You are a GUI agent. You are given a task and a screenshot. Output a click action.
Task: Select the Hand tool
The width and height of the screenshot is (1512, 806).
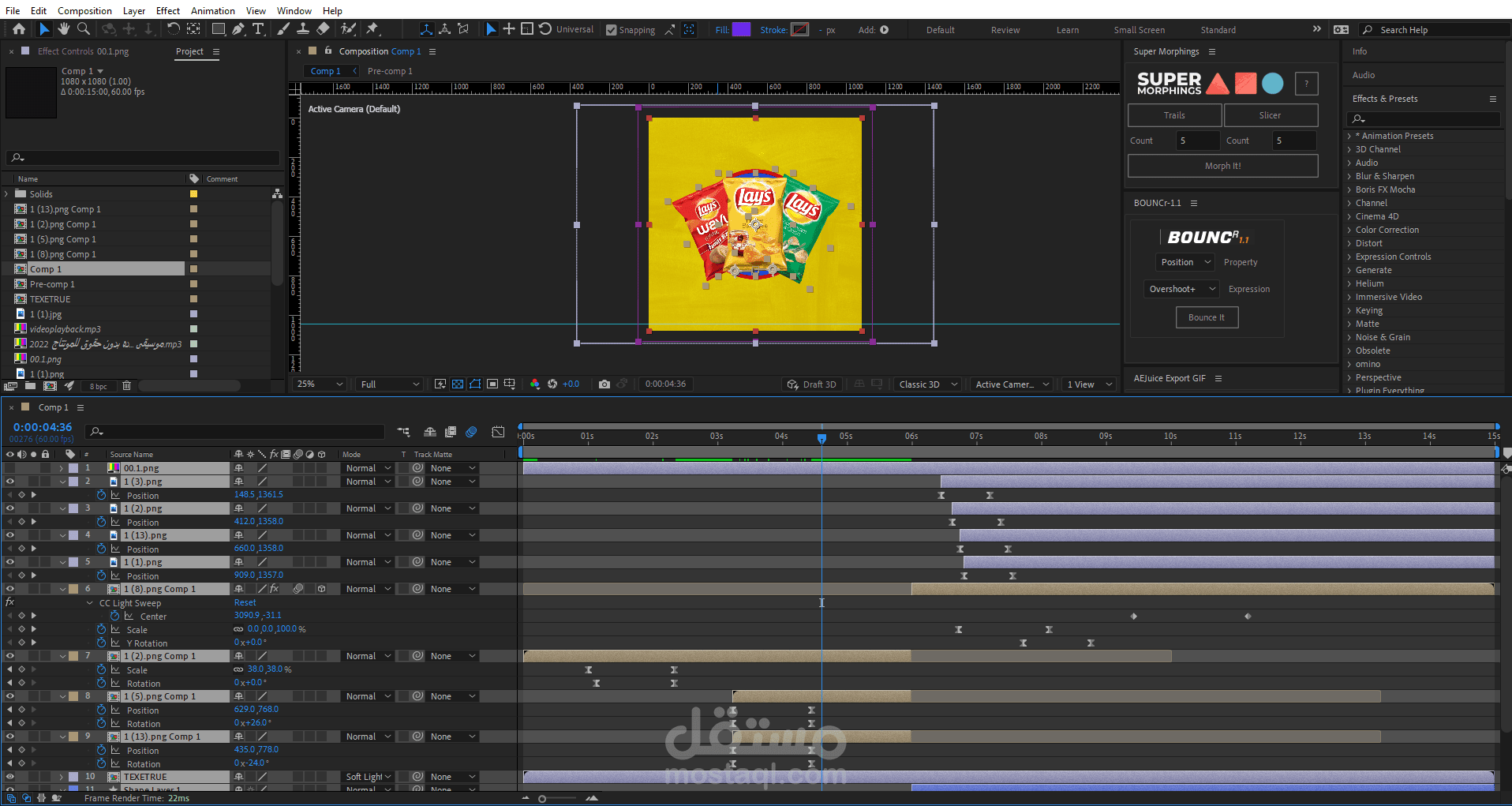point(64,29)
